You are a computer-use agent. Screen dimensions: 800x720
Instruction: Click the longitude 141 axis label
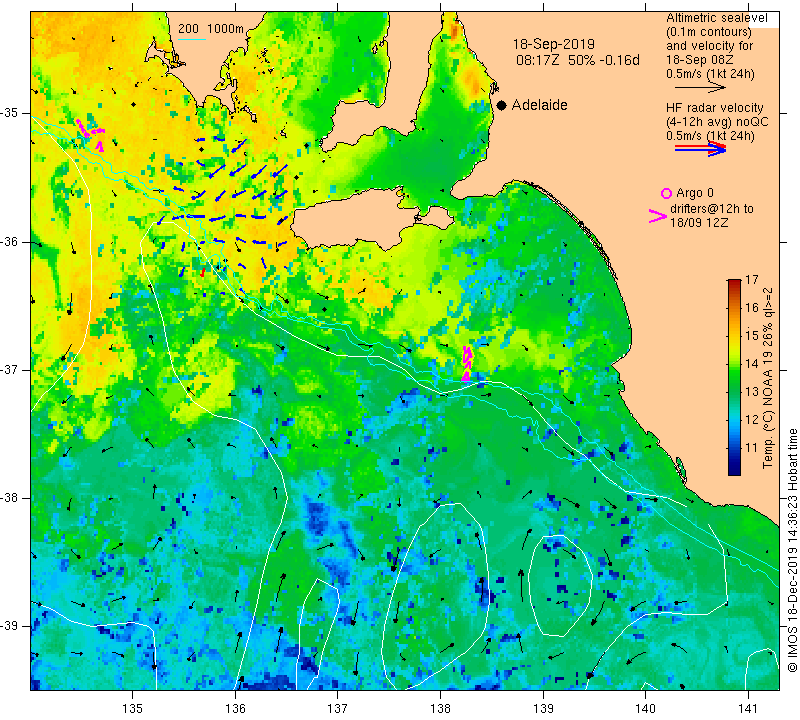pos(748,709)
